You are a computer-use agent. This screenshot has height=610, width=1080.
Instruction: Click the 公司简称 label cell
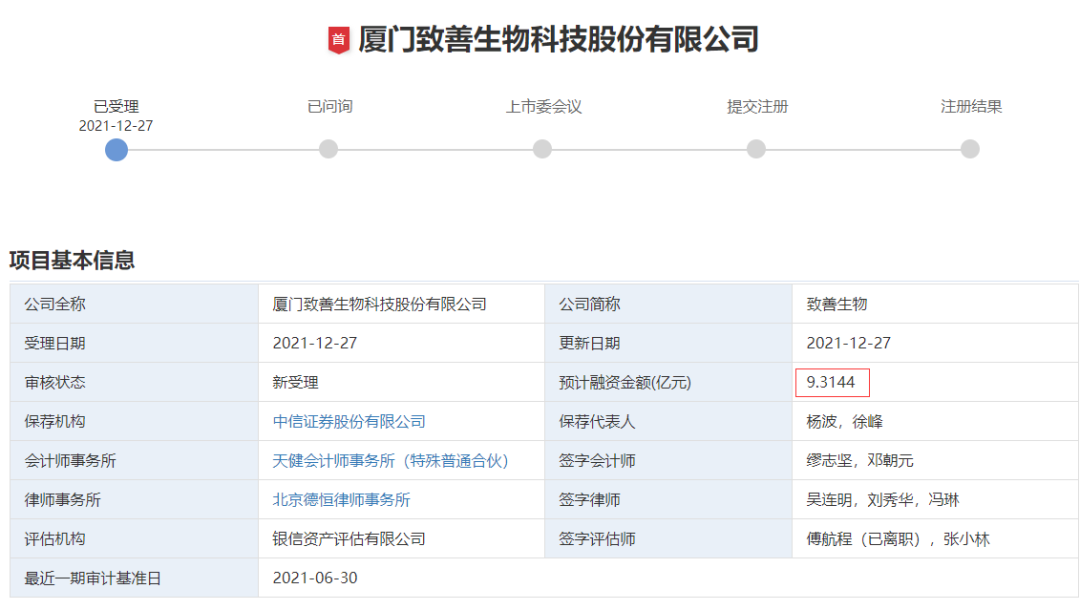pyautogui.click(x=668, y=304)
